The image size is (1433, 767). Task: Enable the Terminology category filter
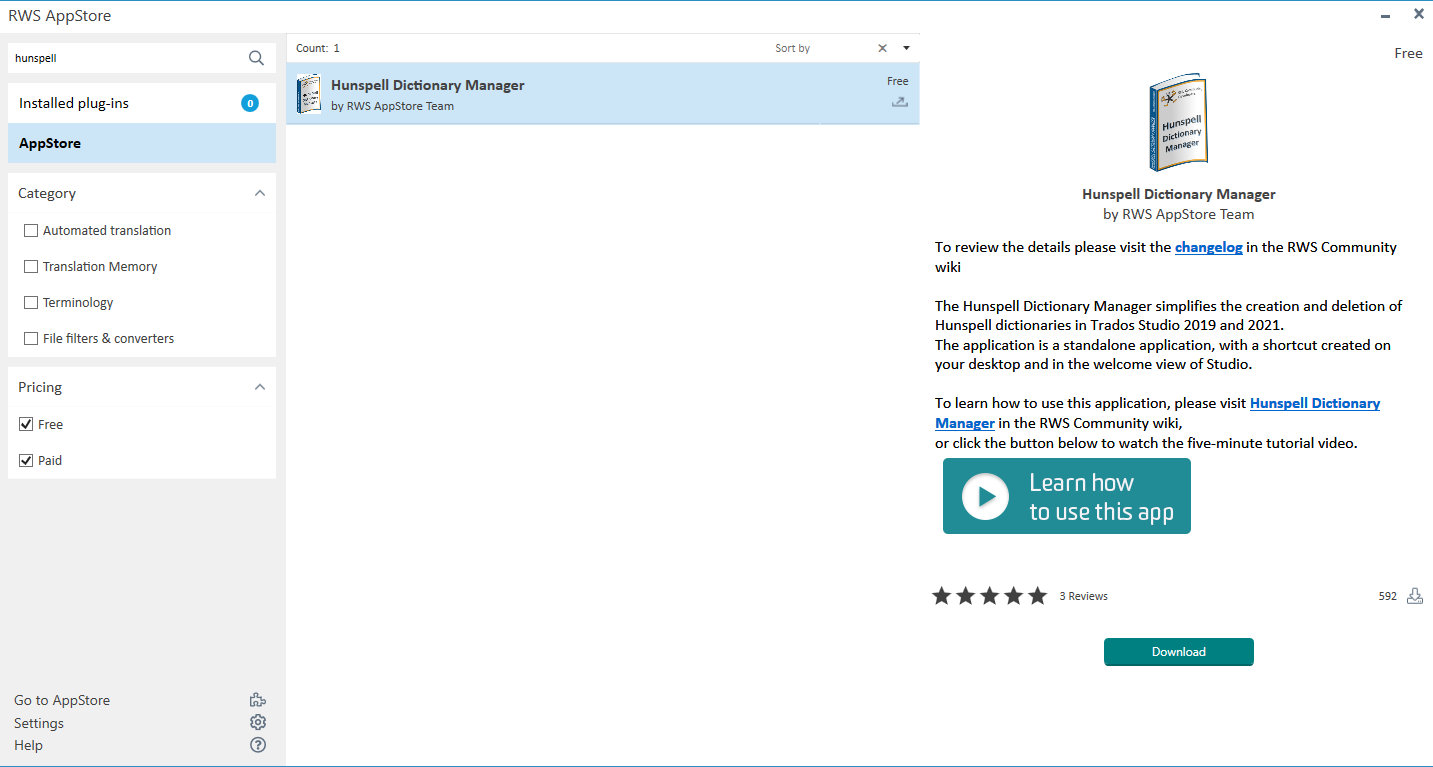click(x=31, y=302)
